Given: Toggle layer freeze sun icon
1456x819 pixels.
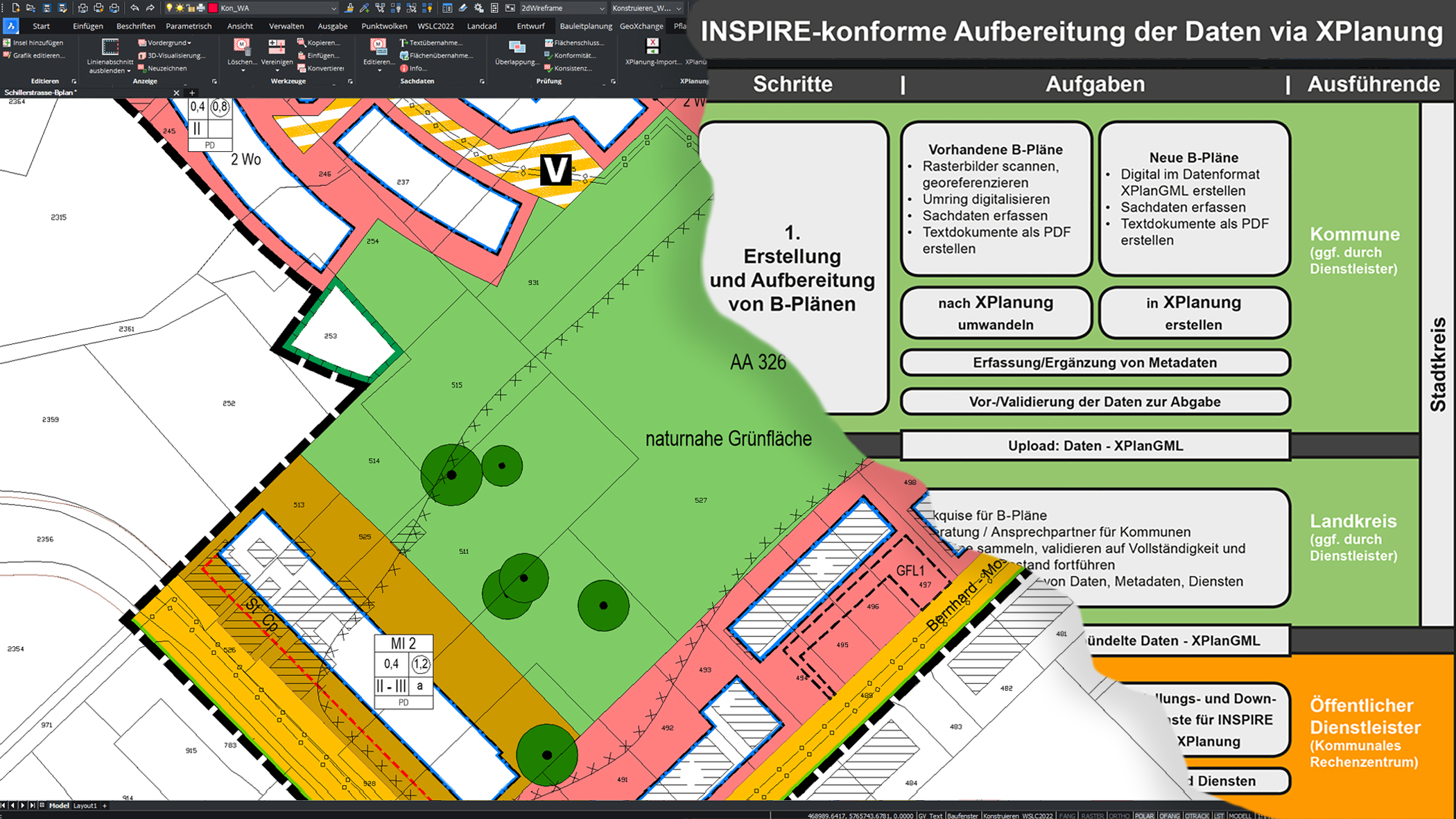Looking at the screenshot, I should [x=180, y=8].
